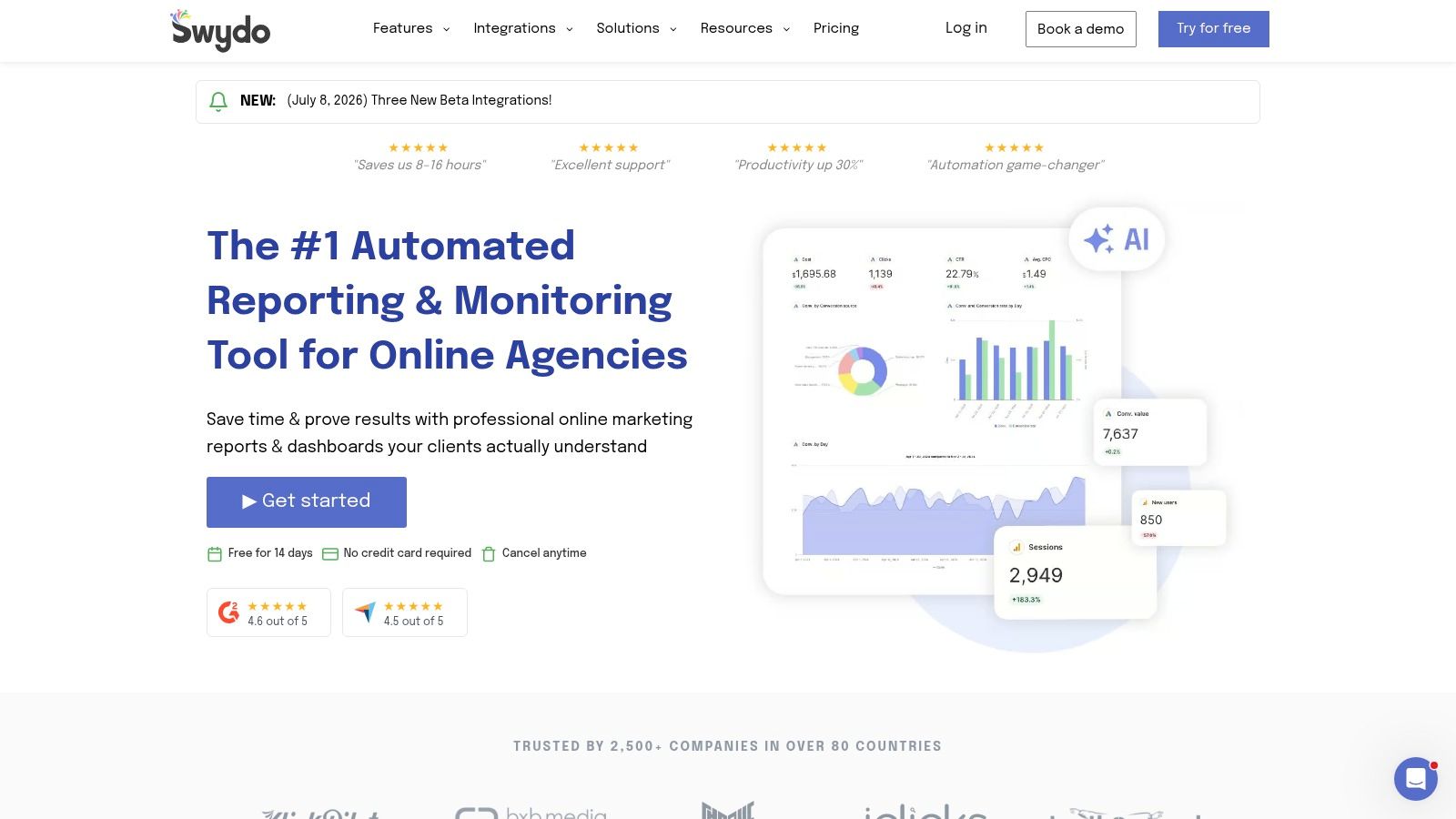Click the Sessions 2,949 card
Image resolution: width=1456 pixels, height=819 pixels.
tap(1075, 573)
